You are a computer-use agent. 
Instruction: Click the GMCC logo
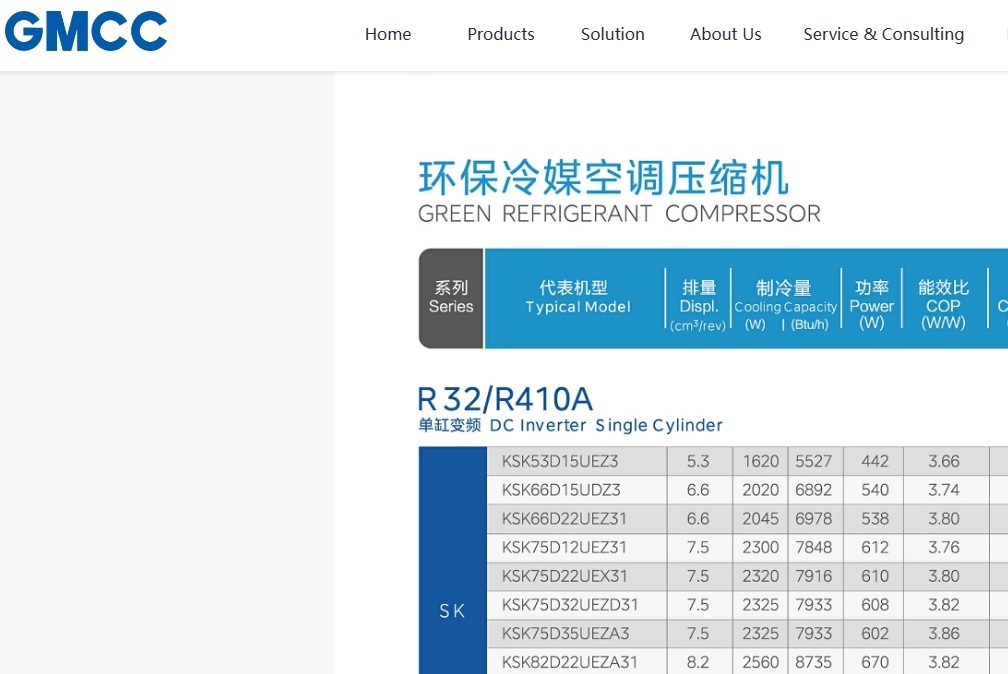(x=86, y=31)
